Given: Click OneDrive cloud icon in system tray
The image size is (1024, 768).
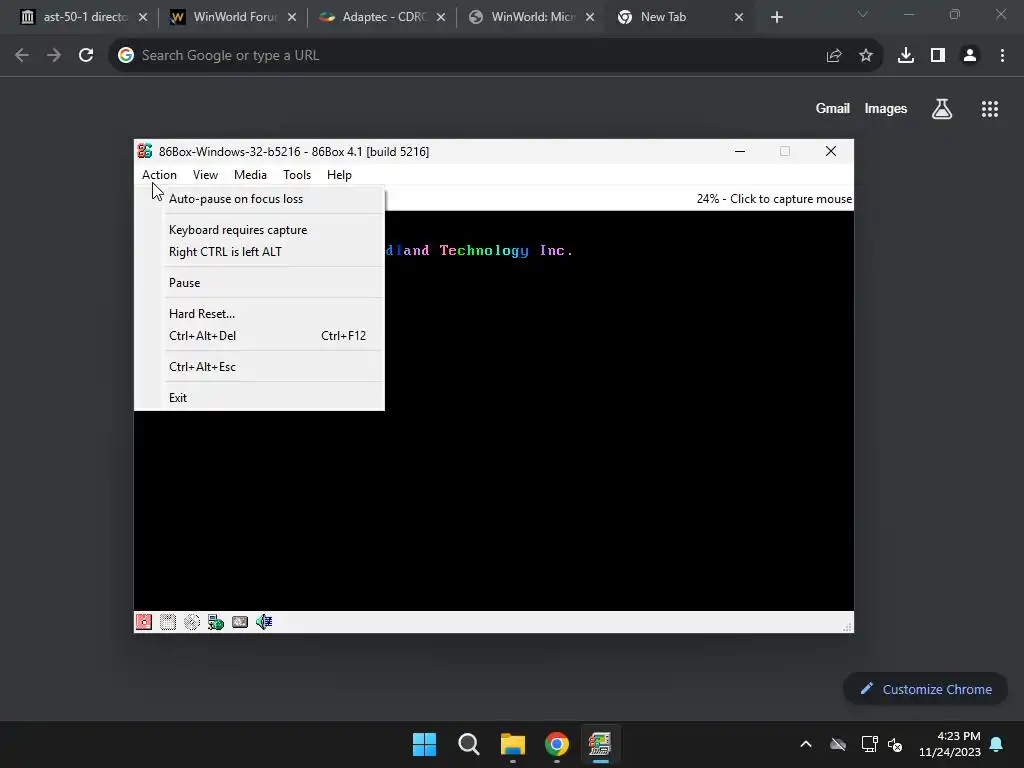Looking at the screenshot, I should point(838,744).
